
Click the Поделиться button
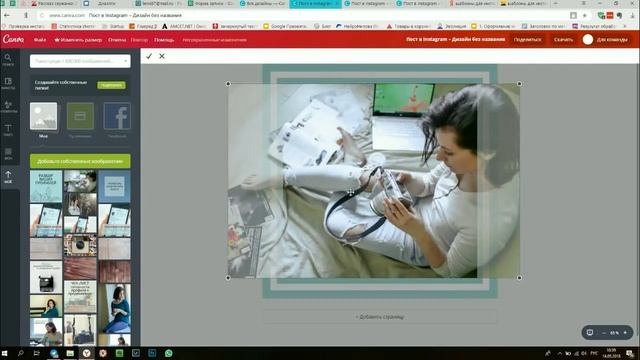[527, 40]
